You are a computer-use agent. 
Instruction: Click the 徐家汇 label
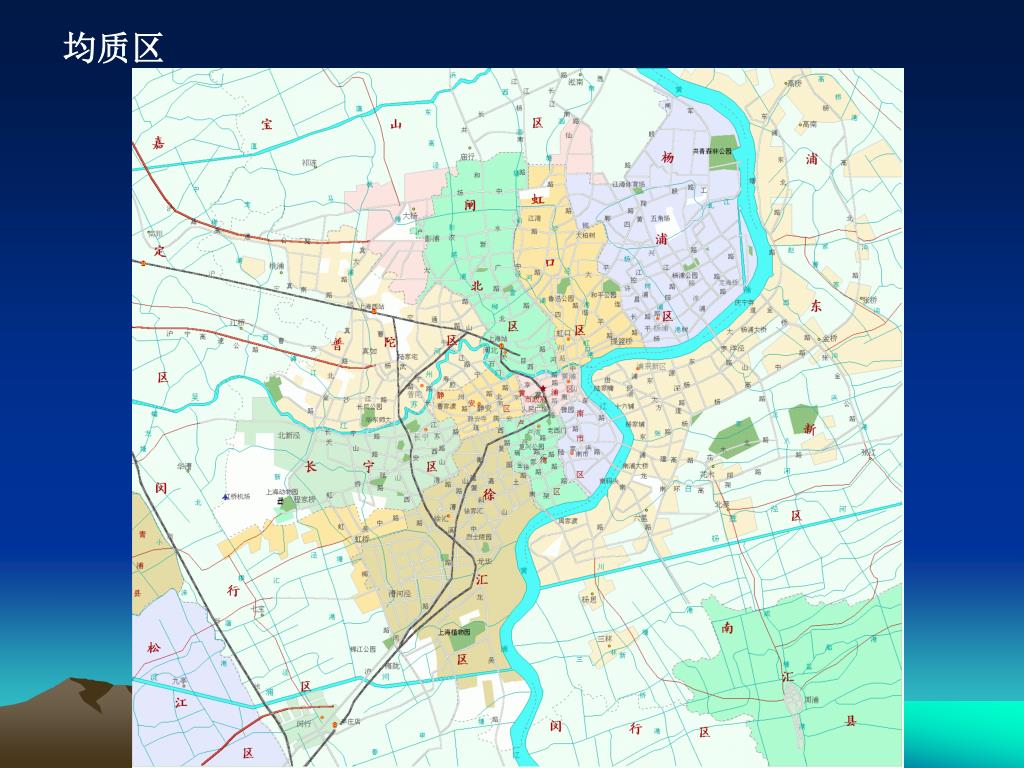(473, 511)
